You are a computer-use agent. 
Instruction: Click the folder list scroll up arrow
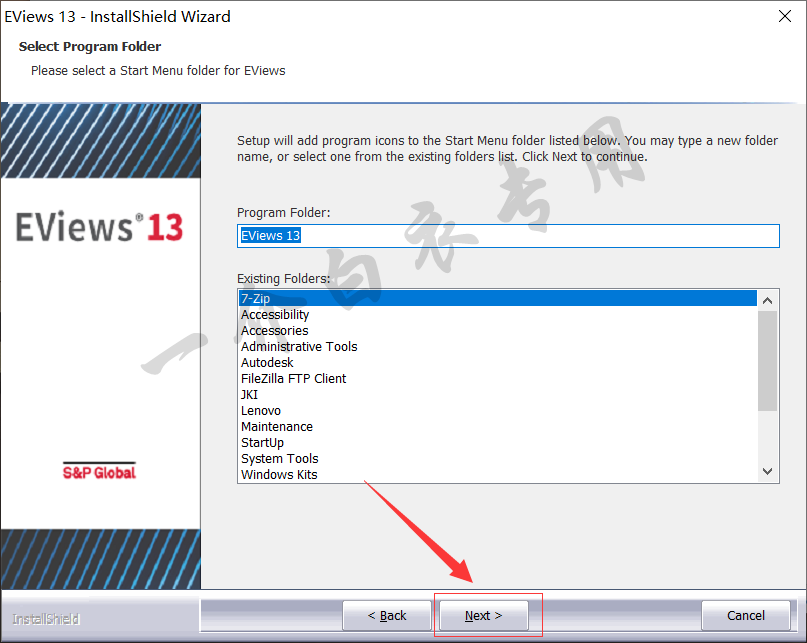(767, 301)
